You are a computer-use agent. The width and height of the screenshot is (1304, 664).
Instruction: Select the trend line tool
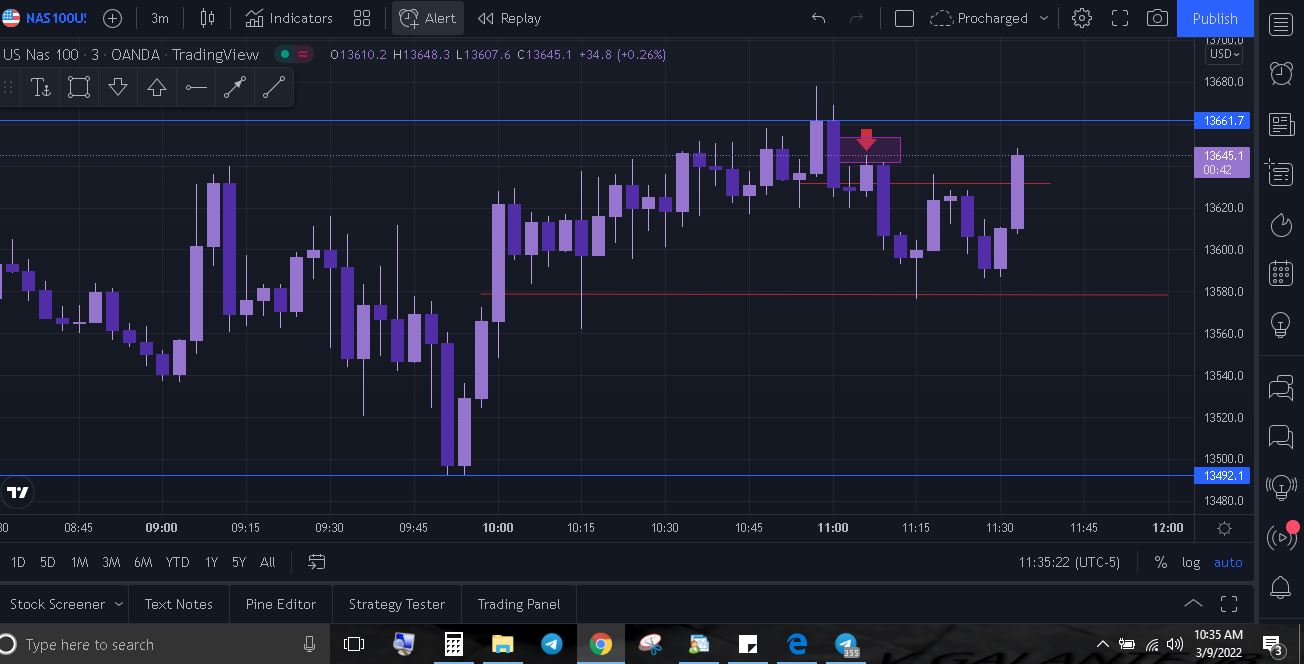[x=274, y=88]
